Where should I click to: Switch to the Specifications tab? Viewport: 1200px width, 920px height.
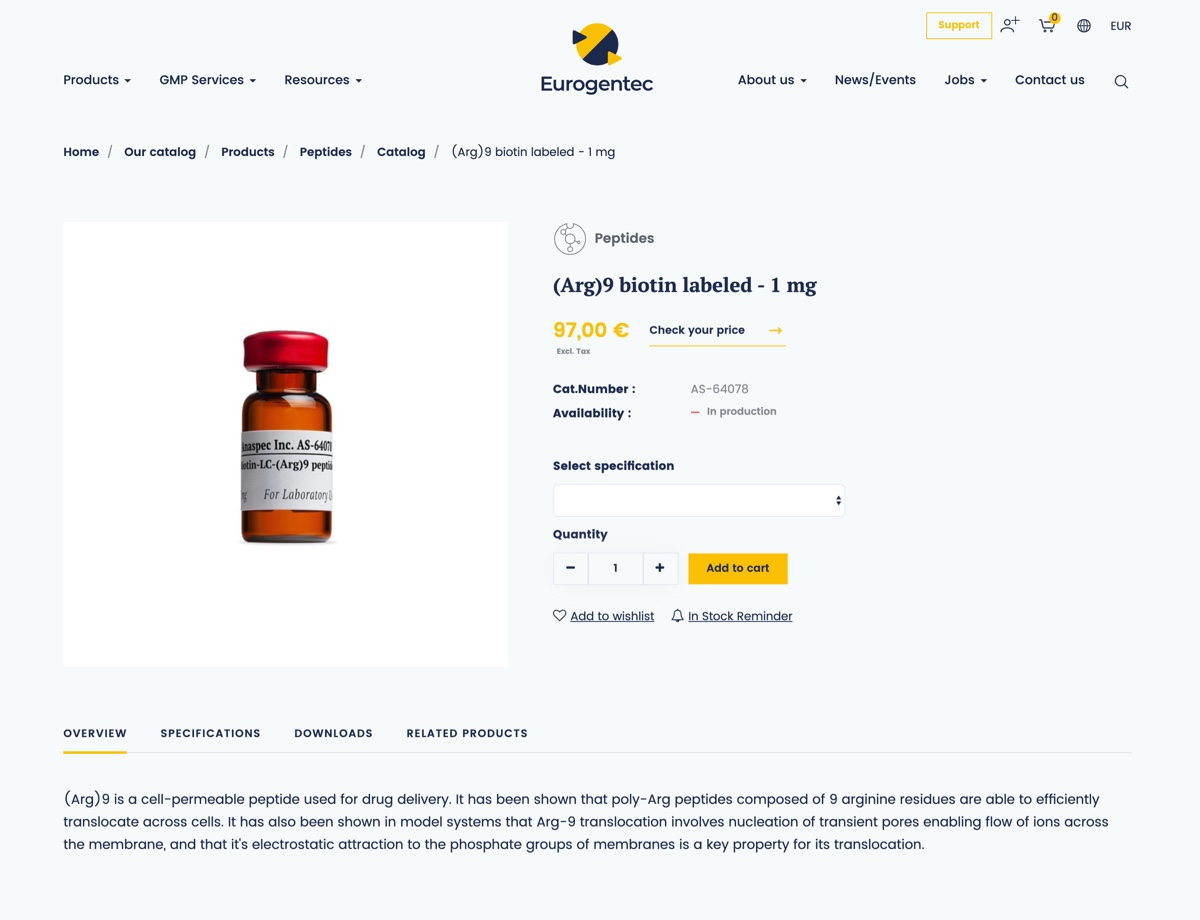pyautogui.click(x=210, y=733)
